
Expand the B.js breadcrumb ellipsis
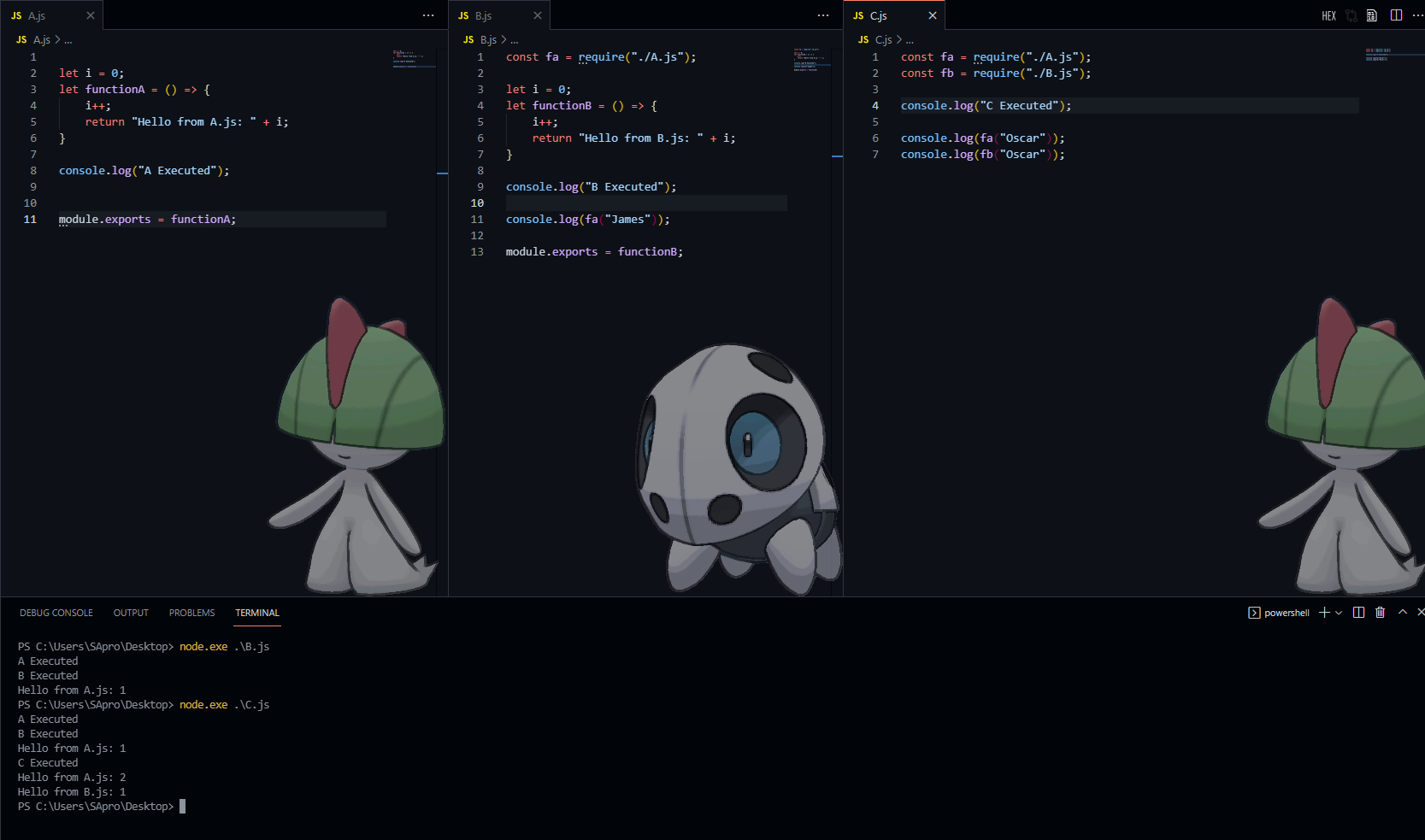tap(515, 40)
